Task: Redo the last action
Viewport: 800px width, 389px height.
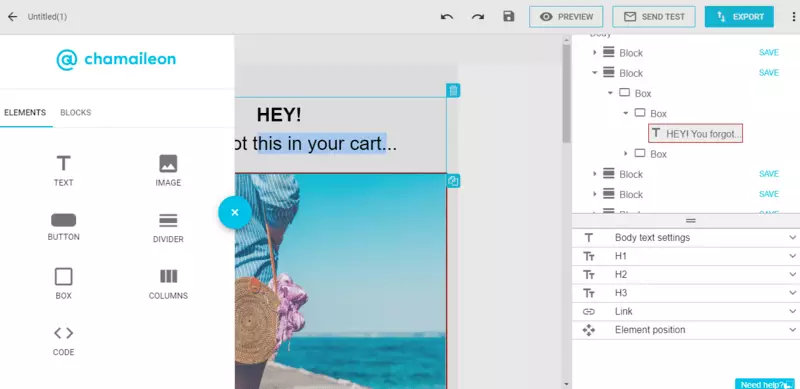Action: 478,17
